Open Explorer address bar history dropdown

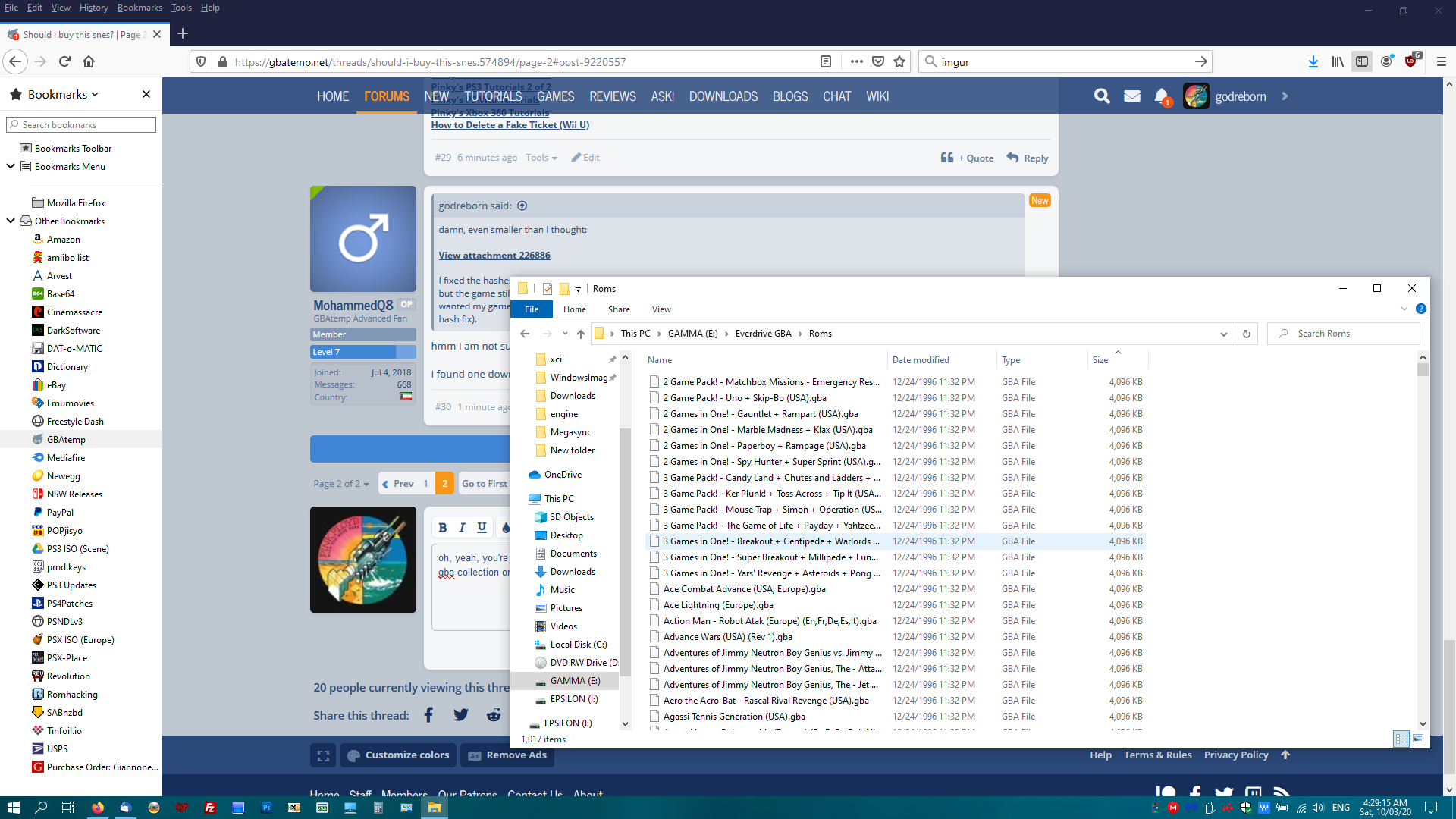[1223, 334]
